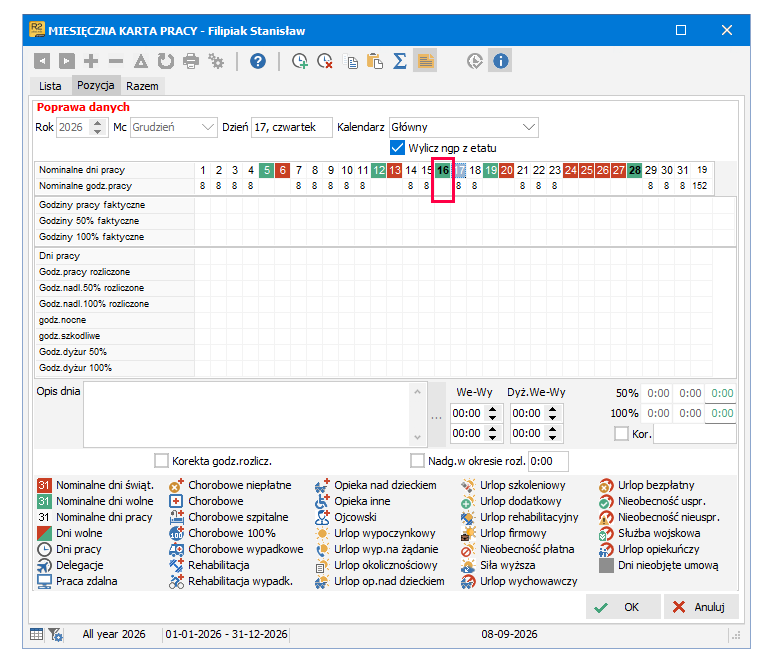Click the Delegacje airplane legend icon
The height and width of the screenshot is (671, 760).
click(x=44, y=565)
